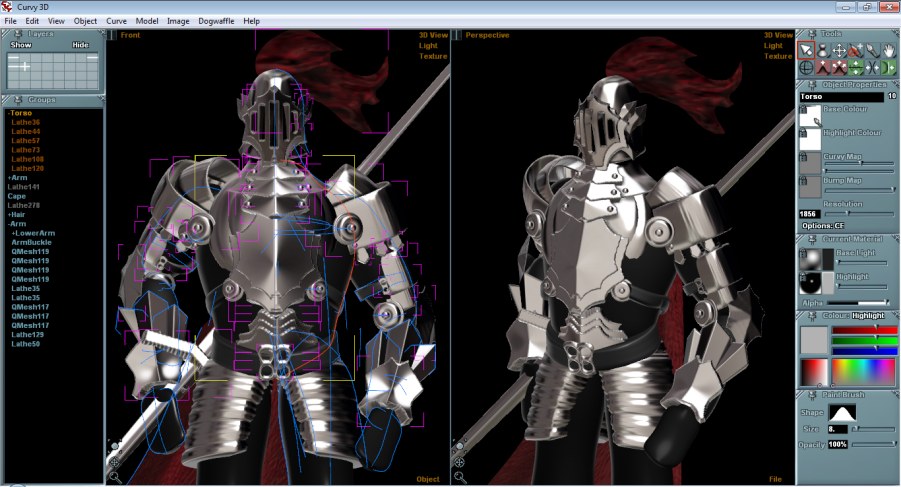Choose the four-way move arrows tool
This screenshot has height=487, width=901.
(839, 50)
